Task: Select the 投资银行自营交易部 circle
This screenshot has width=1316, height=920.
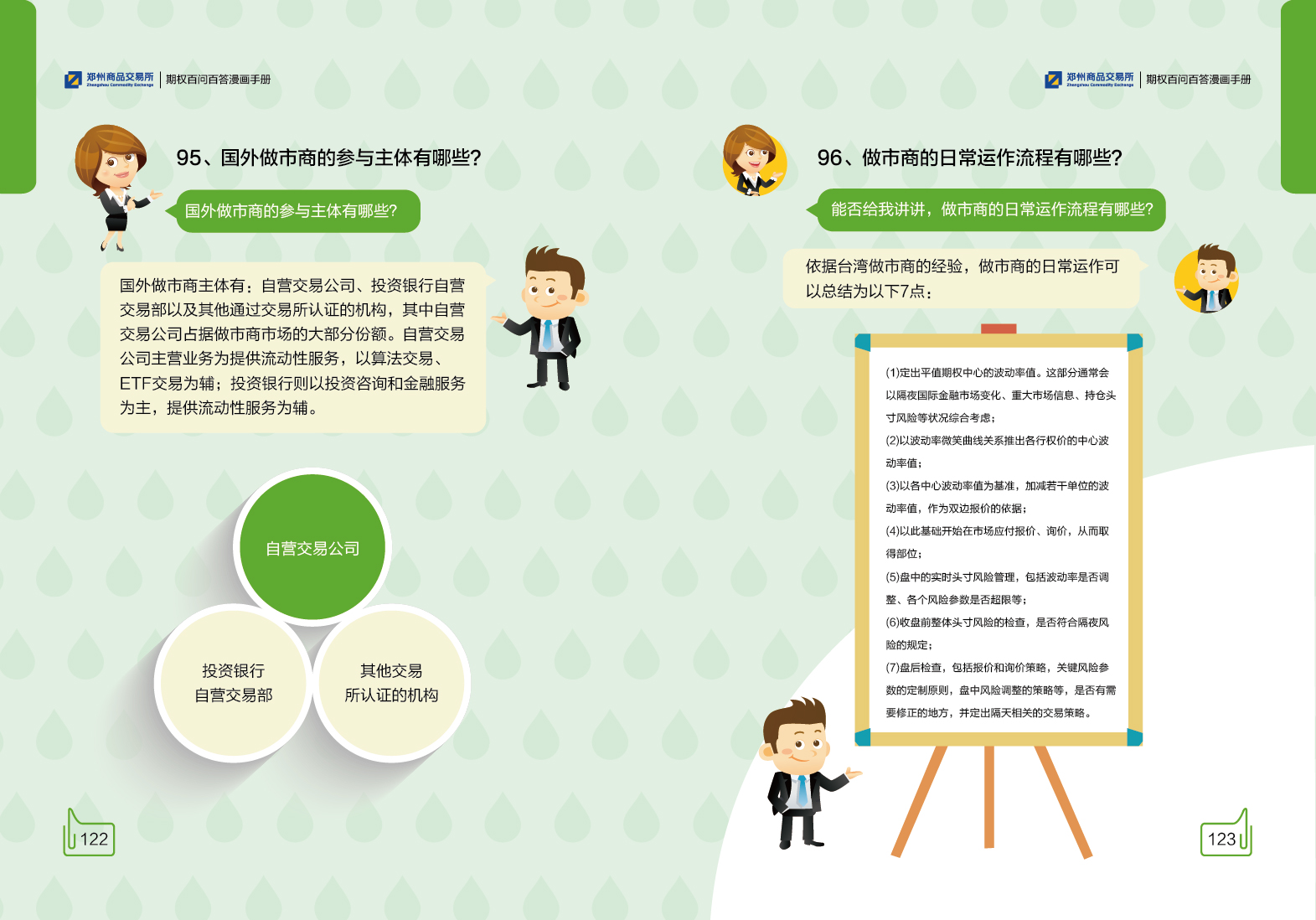Action: point(234,683)
